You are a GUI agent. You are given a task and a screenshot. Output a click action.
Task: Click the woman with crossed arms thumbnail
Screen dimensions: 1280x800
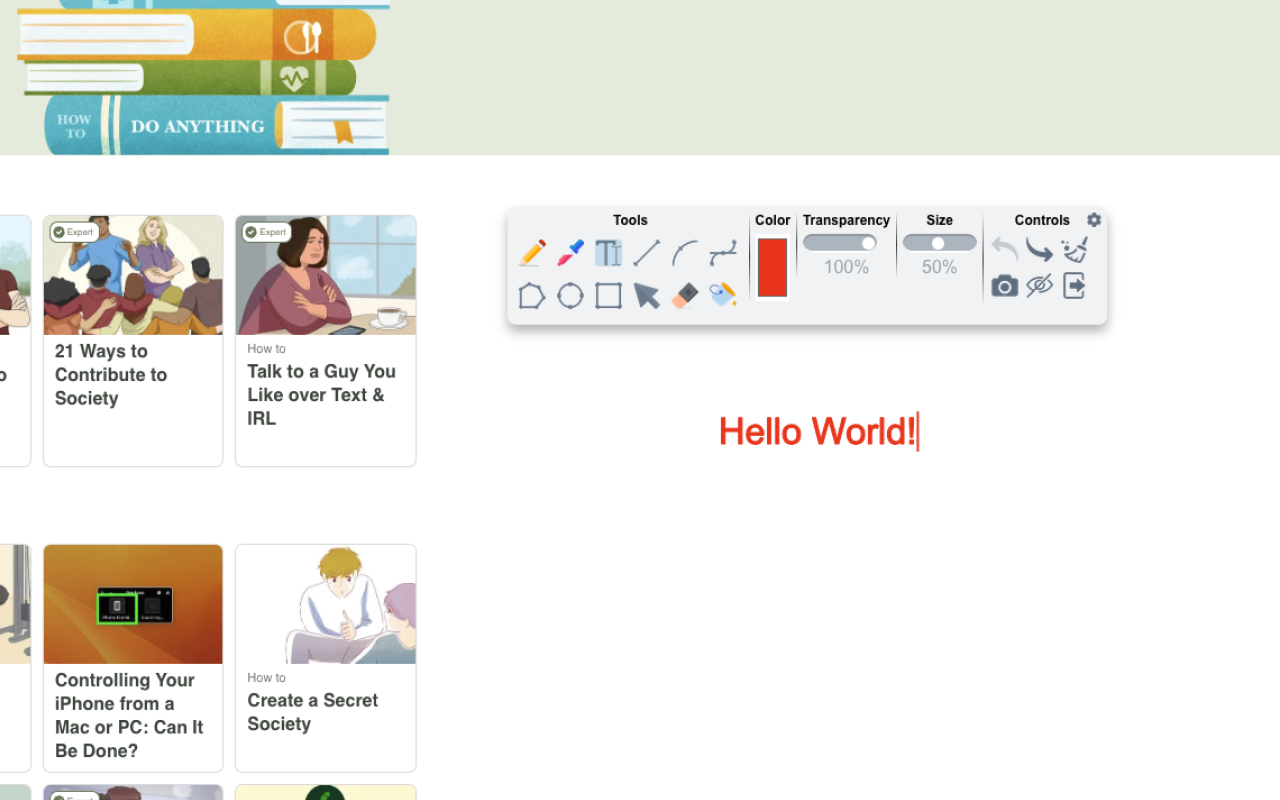coord(326,275)
